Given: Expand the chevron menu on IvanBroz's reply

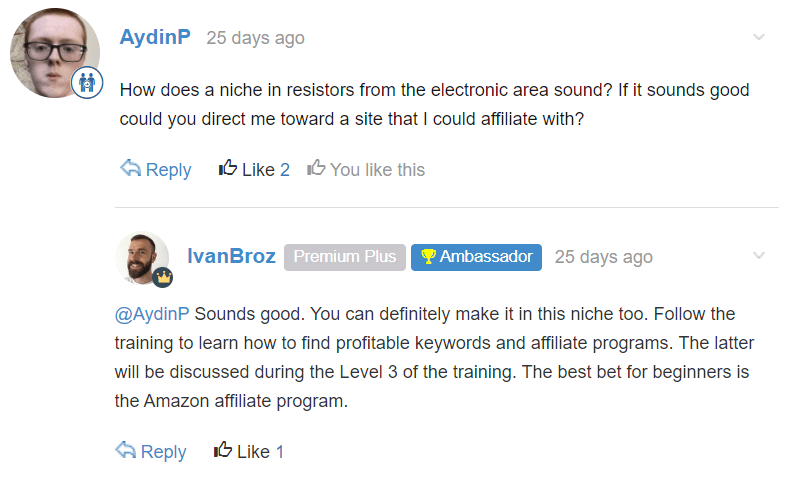Looking at the screenshot, I should click(x=759, y=255).
